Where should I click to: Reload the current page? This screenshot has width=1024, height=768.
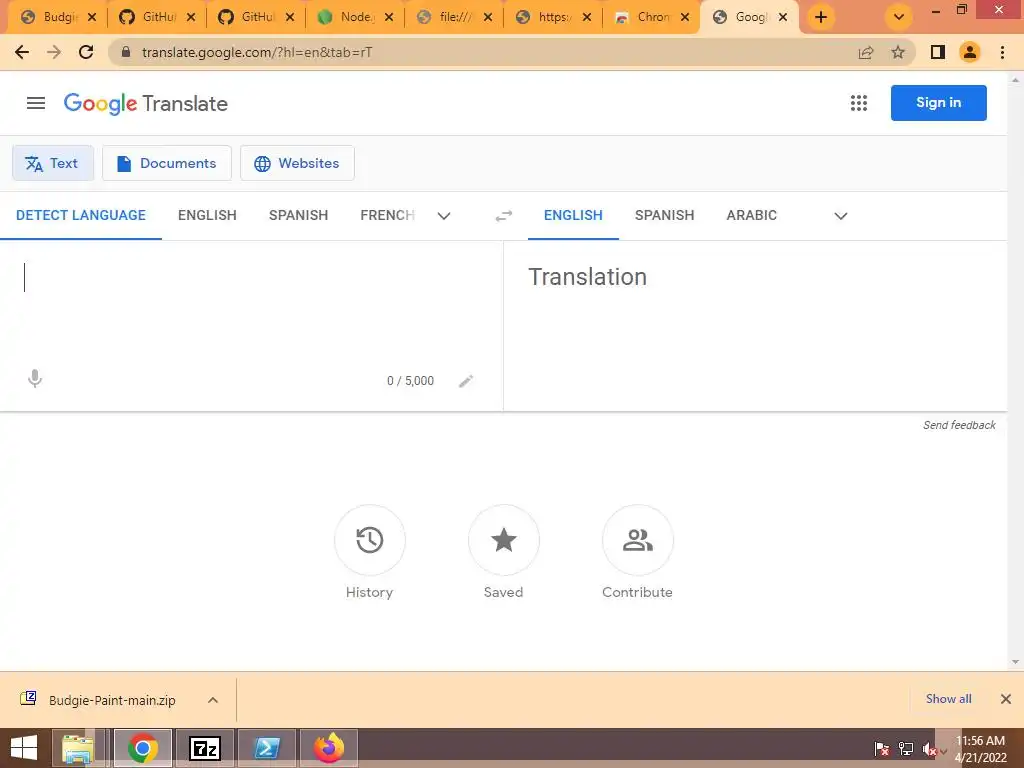pos(86,52)
